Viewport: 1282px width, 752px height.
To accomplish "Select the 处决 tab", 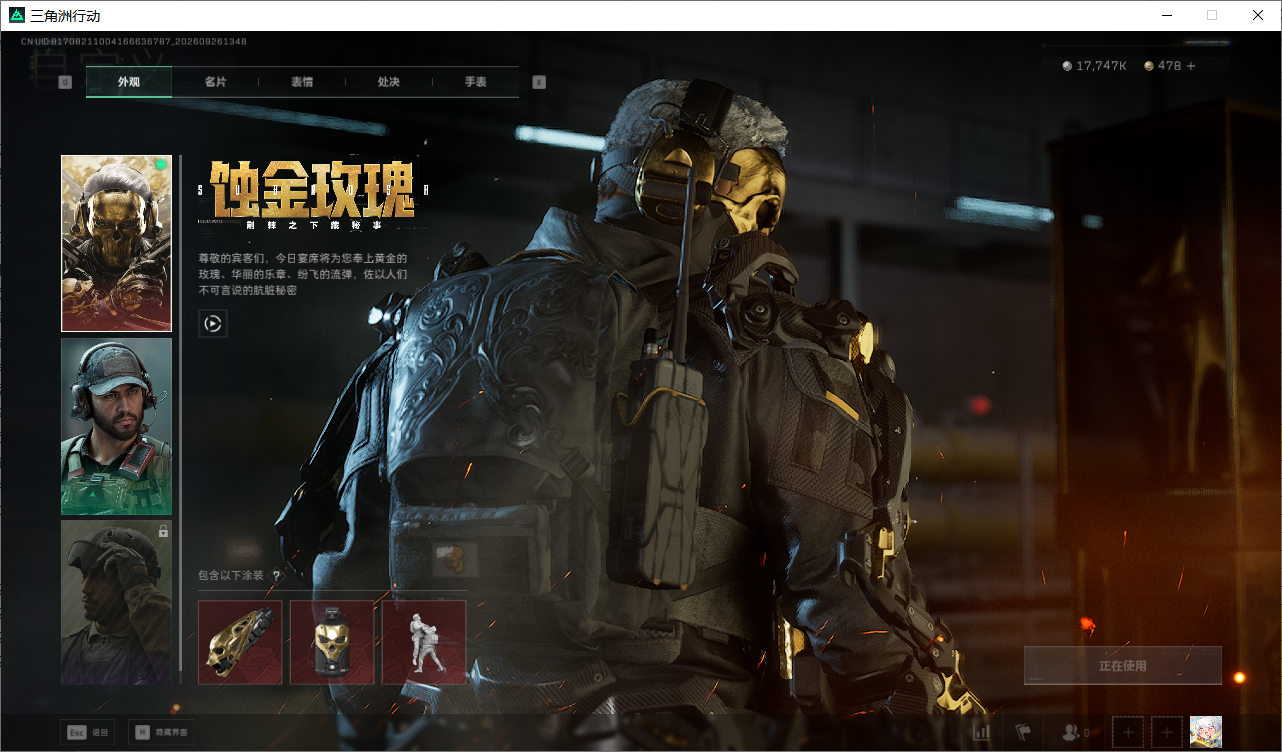I will click(389, 82).
